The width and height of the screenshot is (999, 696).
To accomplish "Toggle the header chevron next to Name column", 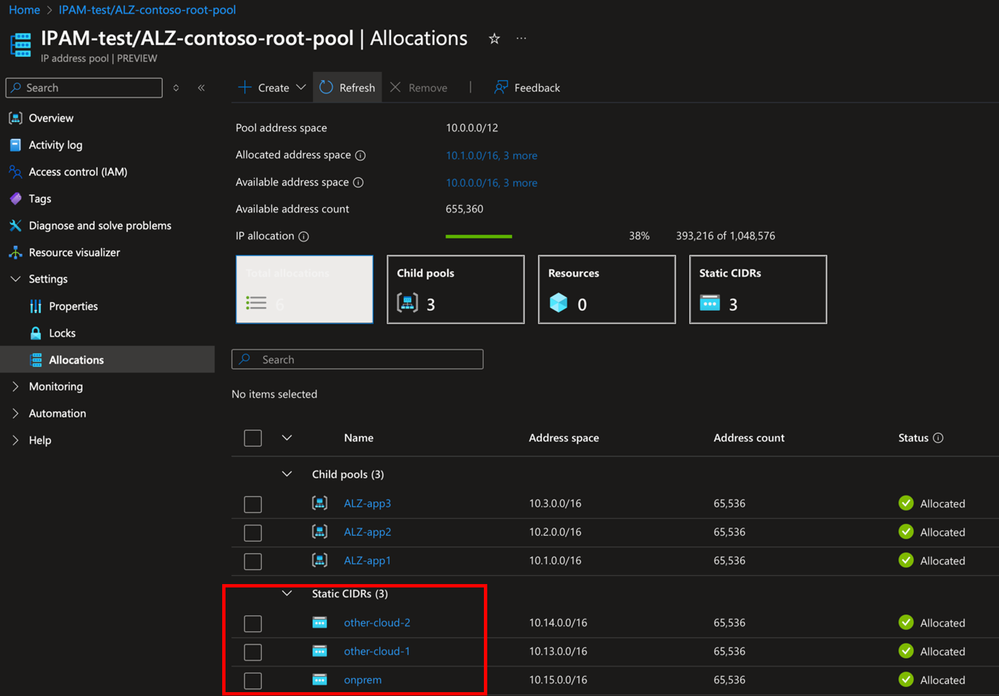I will pyautogui.click(x=287, y=438).
